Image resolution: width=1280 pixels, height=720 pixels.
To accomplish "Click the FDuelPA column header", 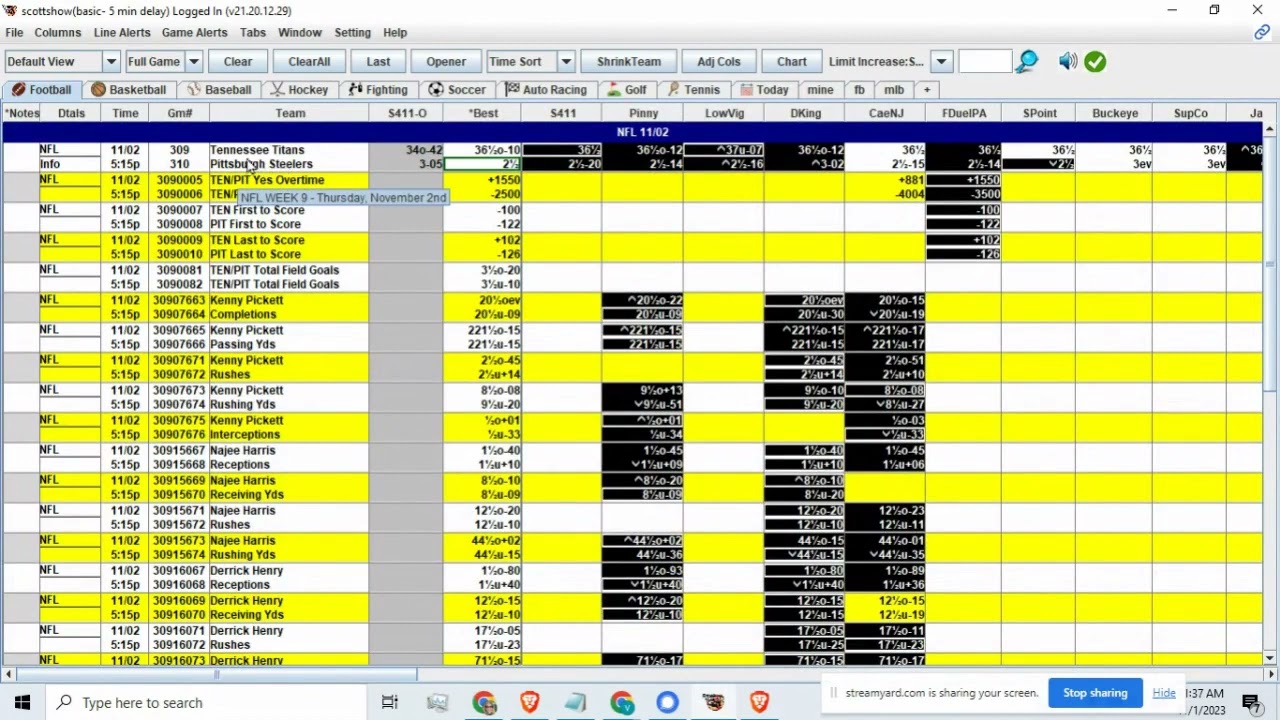I will [964, 113].
